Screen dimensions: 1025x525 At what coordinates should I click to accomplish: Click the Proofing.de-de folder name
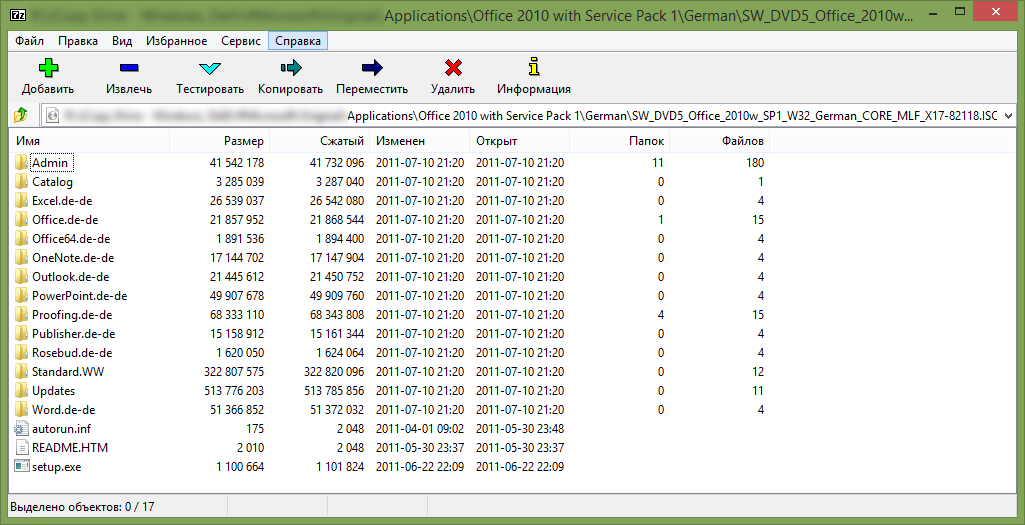[x=72, y=315]
